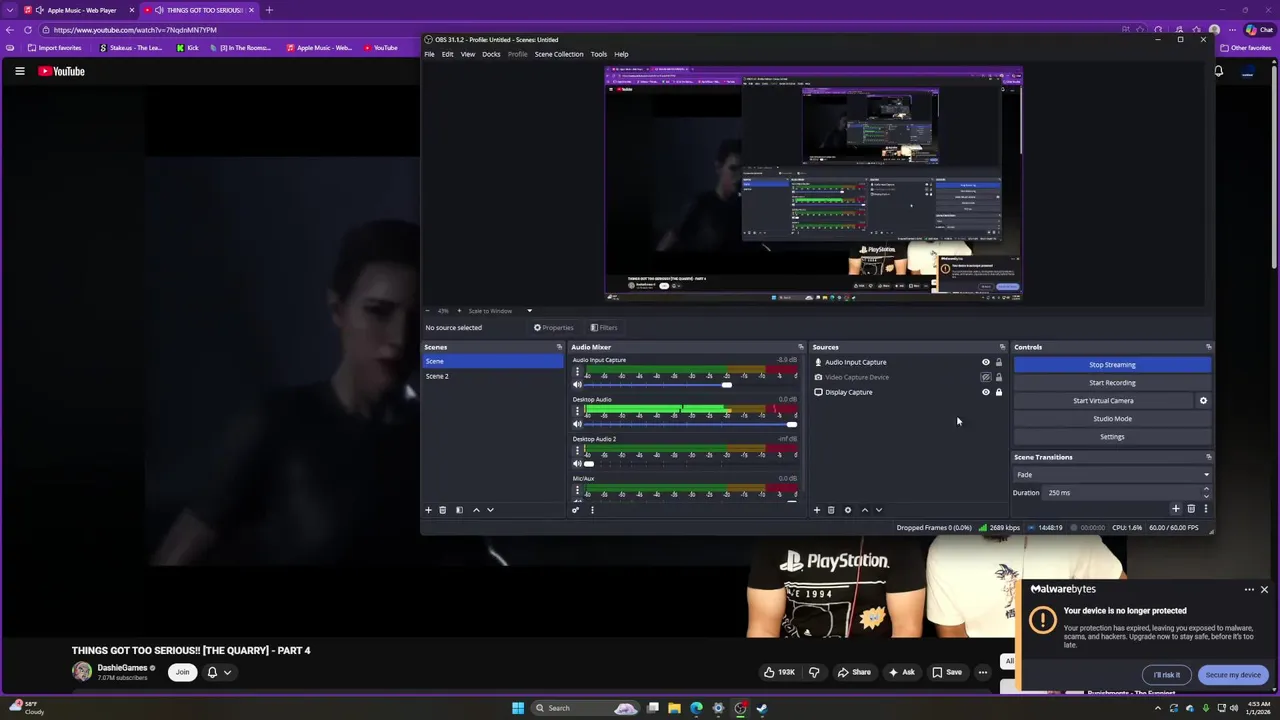Open Audio Mixer panel options menu dots

click(592, 510)
